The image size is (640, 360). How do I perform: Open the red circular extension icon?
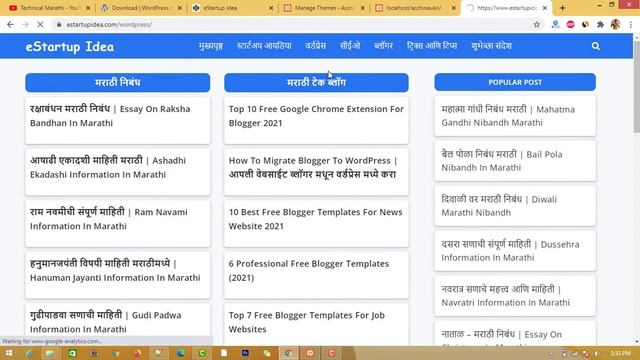570,24
